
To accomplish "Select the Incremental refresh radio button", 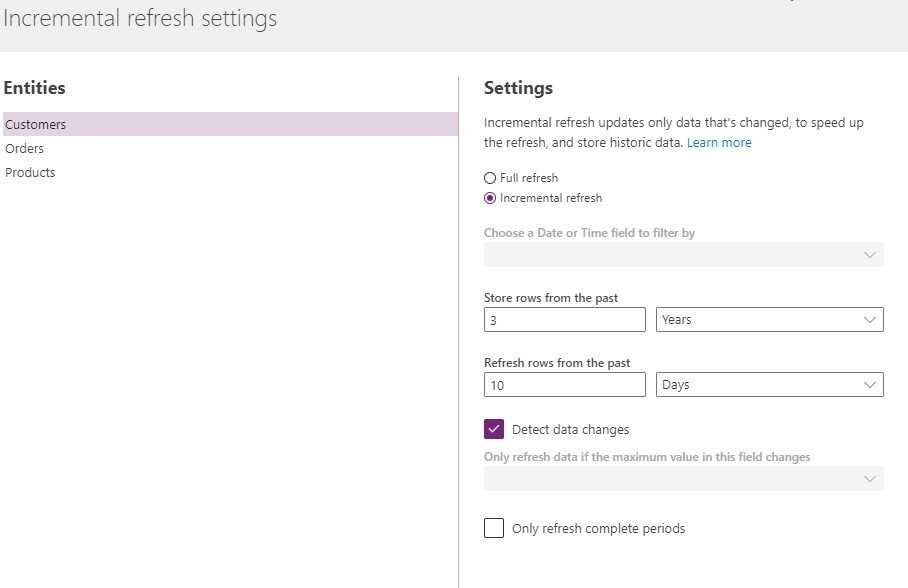I will tap(490, 198).
